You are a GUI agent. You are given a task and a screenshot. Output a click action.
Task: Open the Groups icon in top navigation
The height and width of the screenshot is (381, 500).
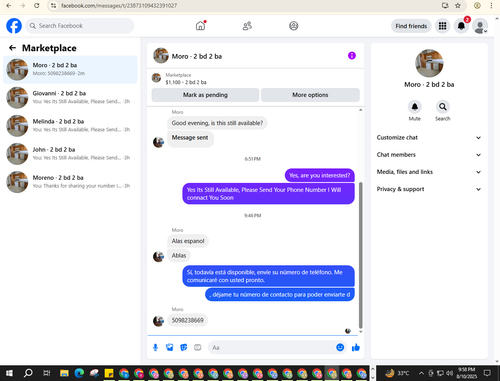point(293,26)
